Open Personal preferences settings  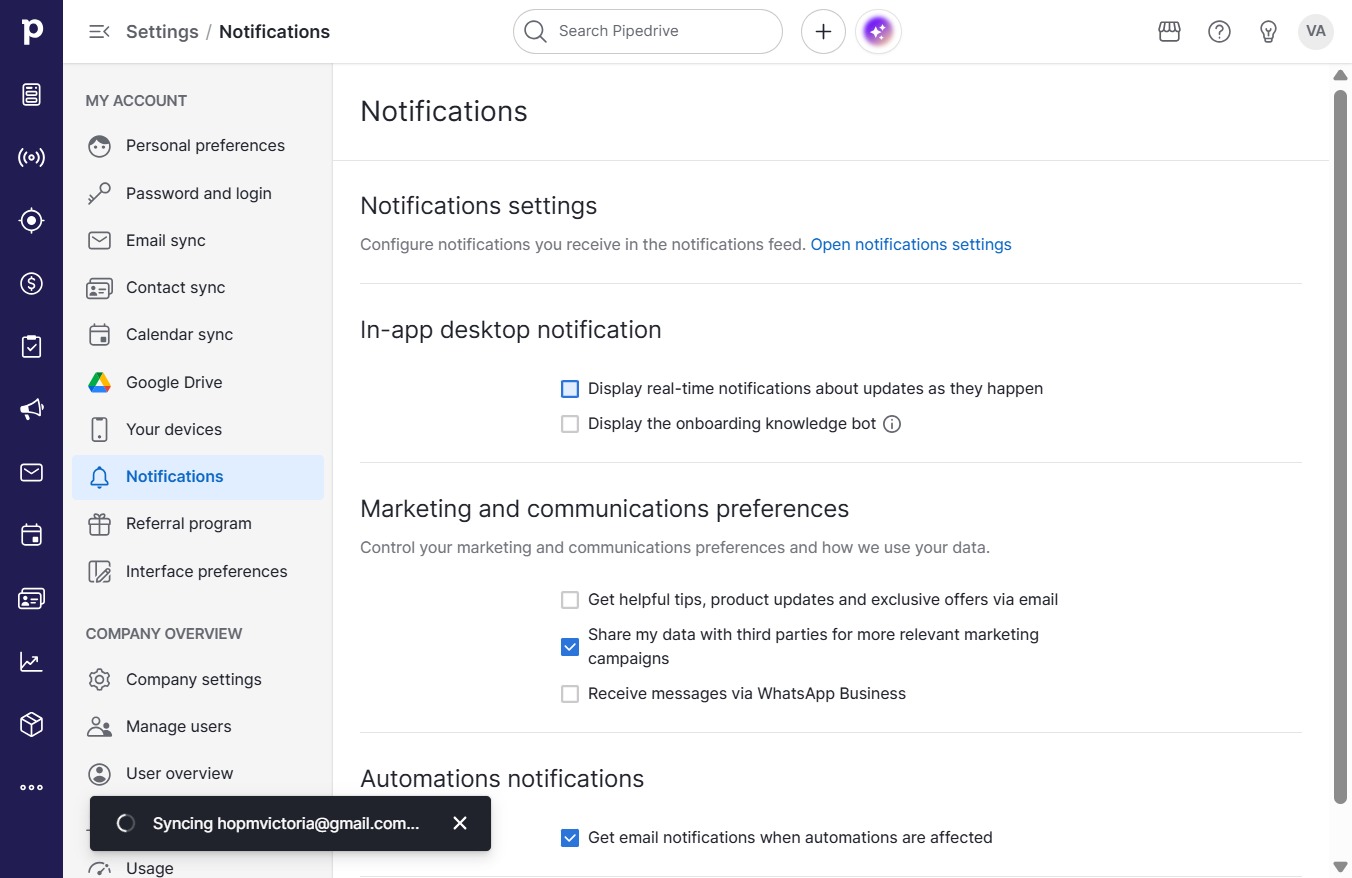(x=198, y=146)
